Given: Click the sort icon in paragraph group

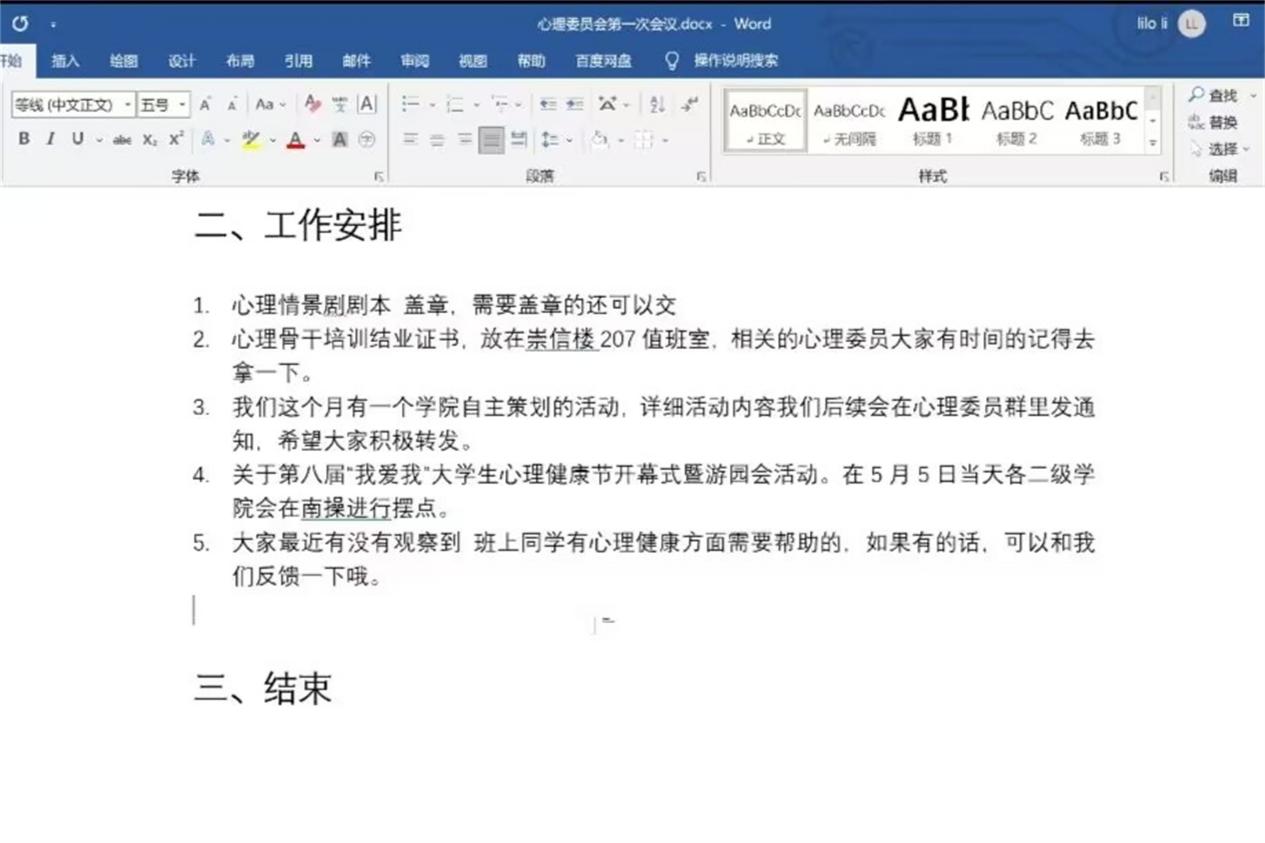Looking at the screenshot, I should pyautogui.click(x=657, y=104).
